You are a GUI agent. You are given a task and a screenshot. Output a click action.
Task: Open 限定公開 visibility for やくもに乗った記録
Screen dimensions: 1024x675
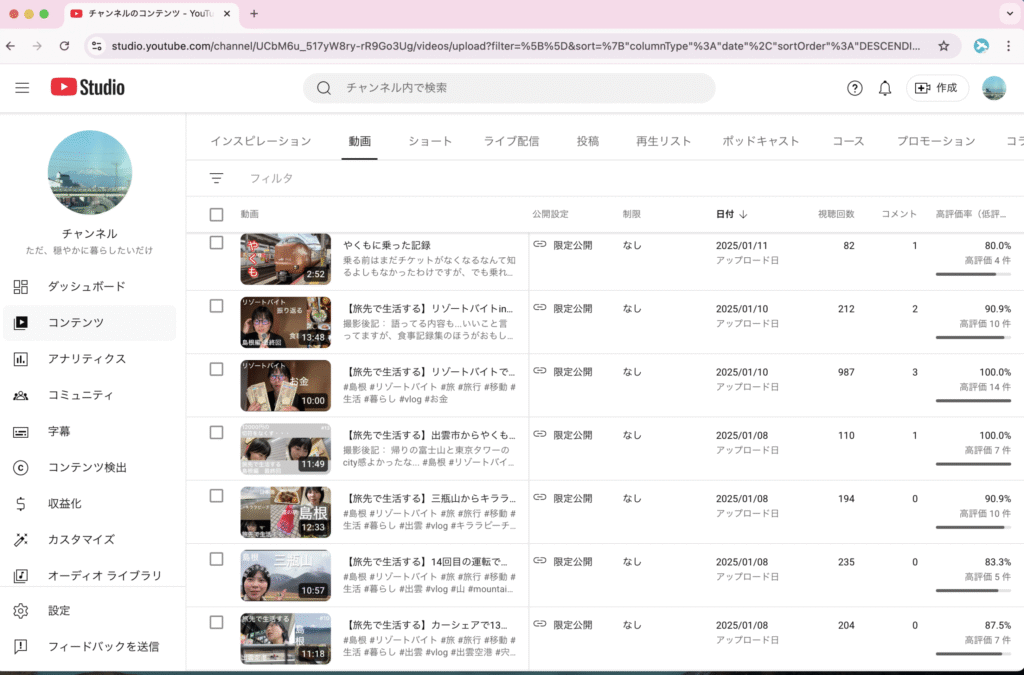572,245
